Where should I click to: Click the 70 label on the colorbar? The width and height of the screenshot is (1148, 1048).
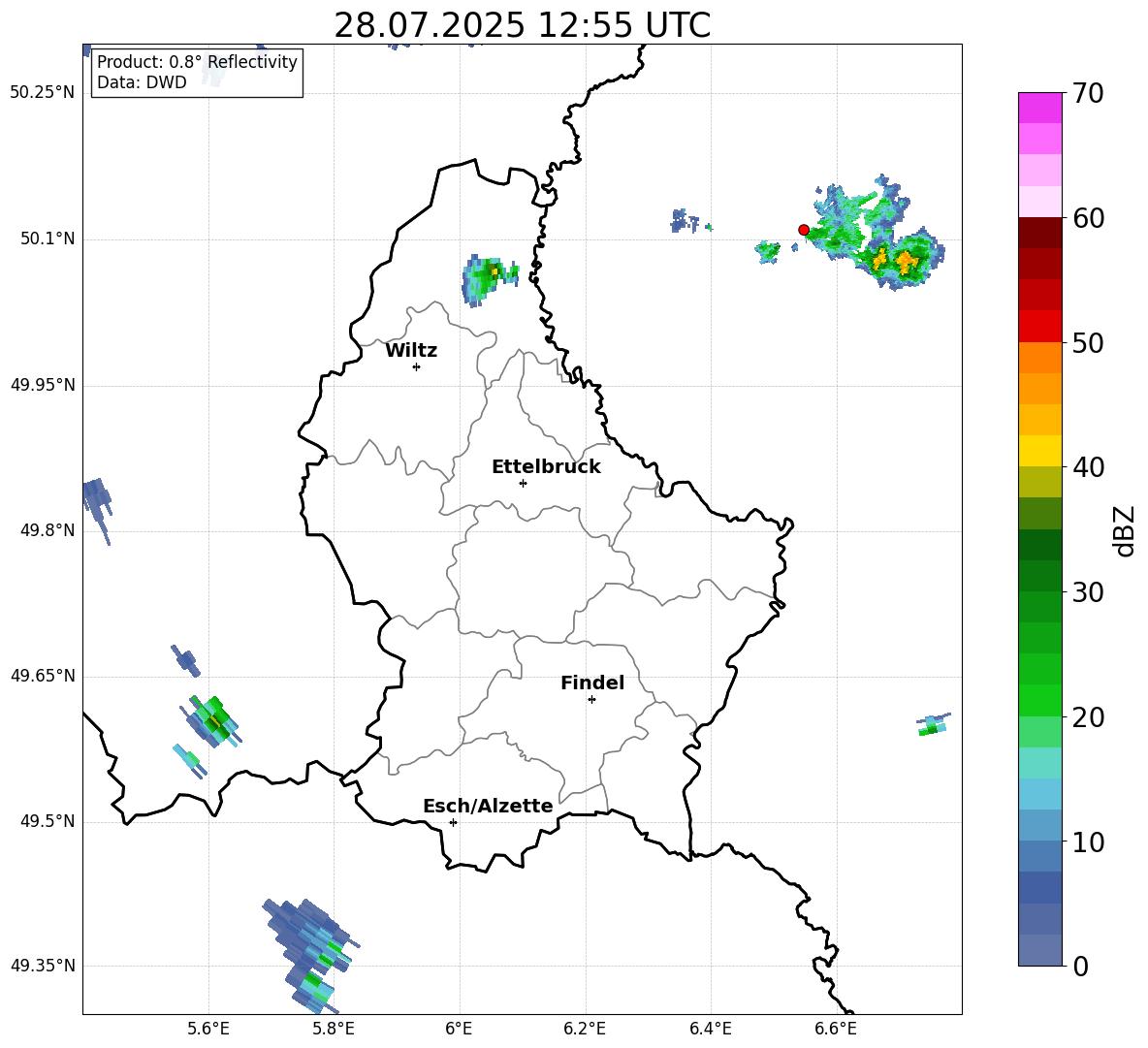click(1088, 94)
